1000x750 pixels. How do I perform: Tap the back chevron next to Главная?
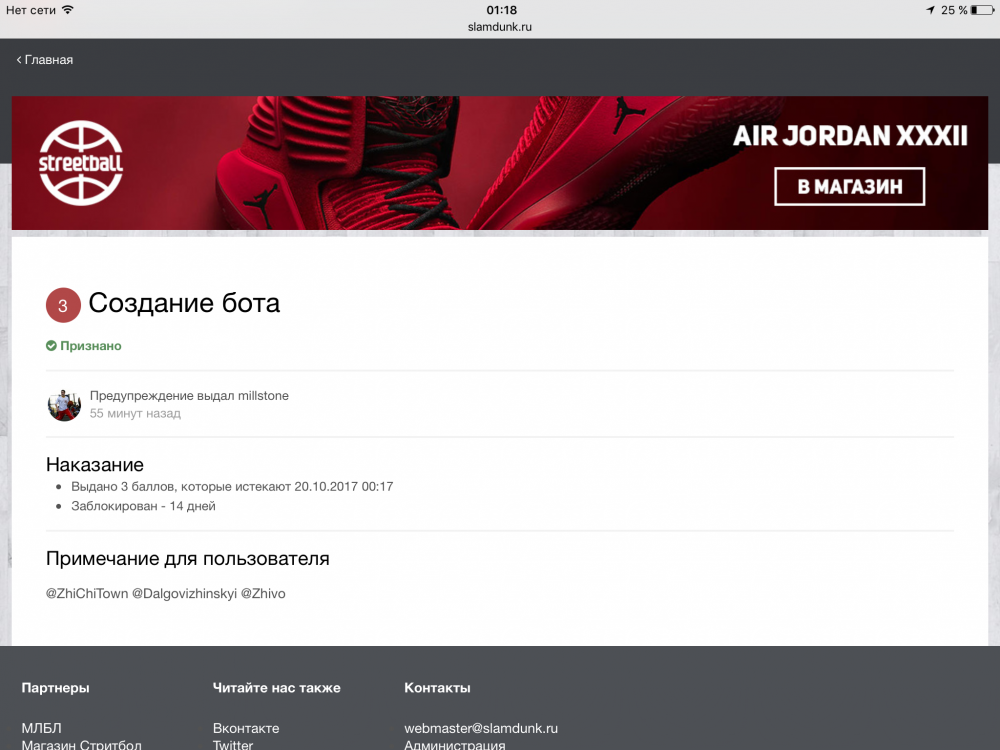click(19, 60)
